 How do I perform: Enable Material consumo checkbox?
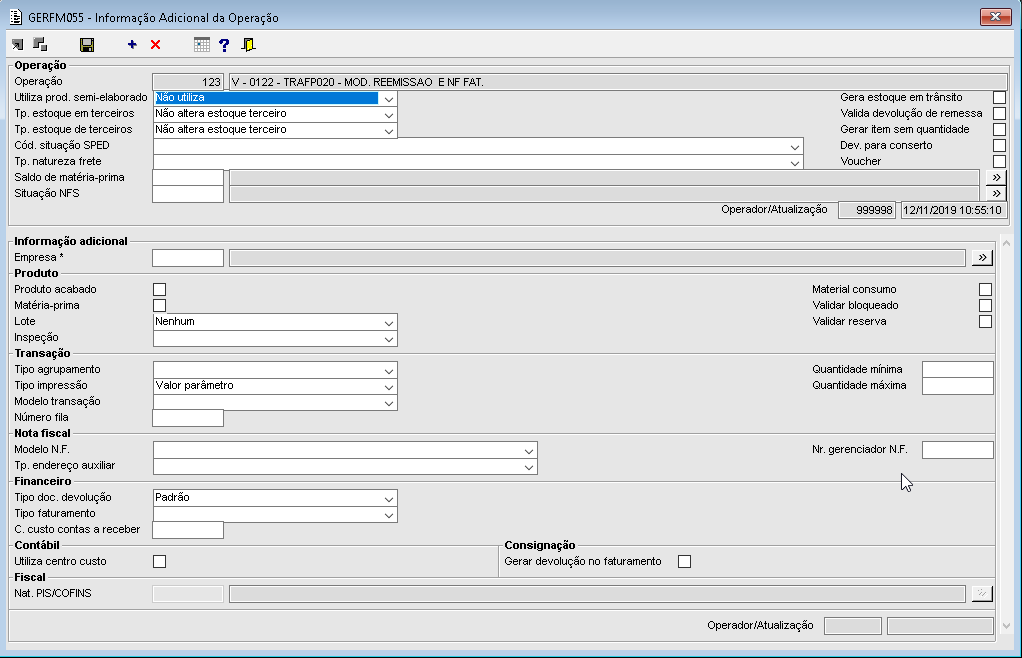coord(986,289)
